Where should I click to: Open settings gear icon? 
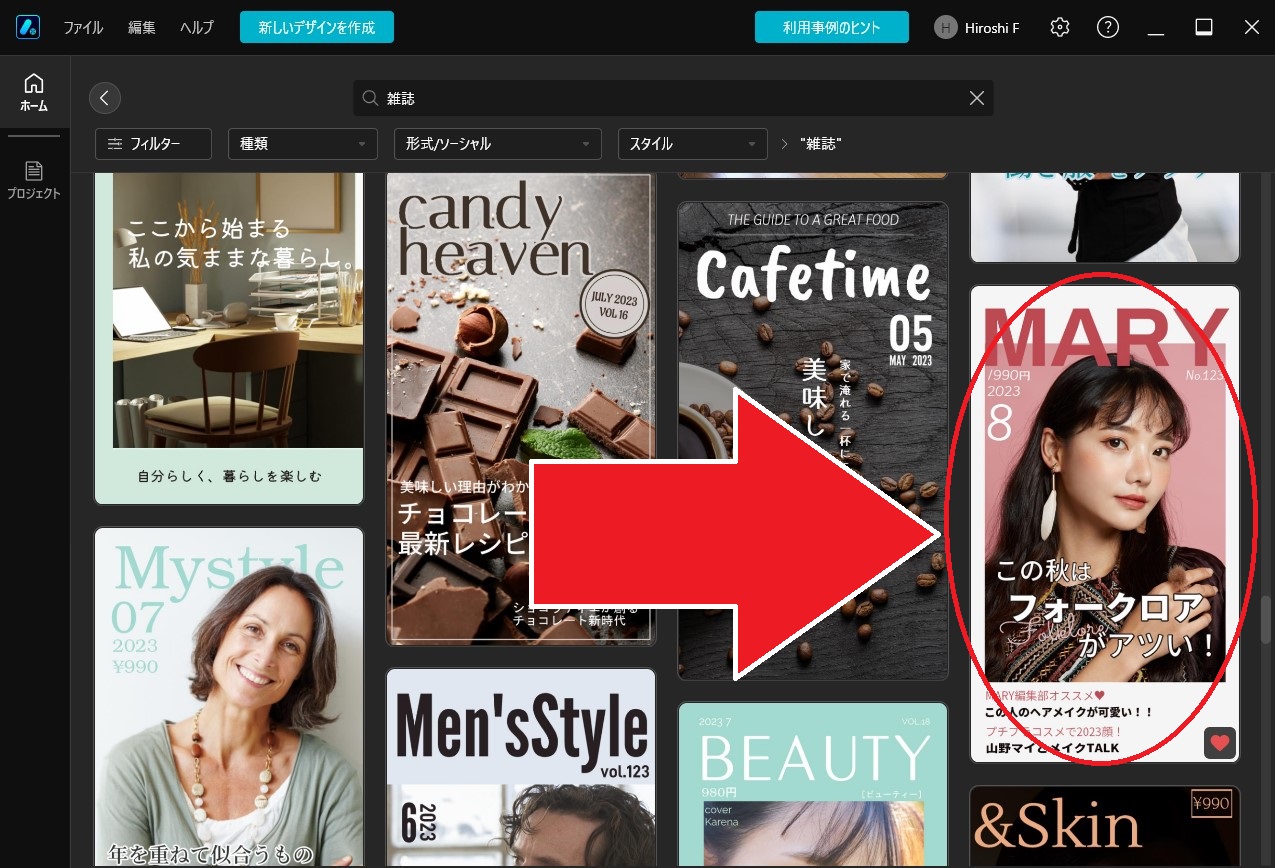point(1060,27)
